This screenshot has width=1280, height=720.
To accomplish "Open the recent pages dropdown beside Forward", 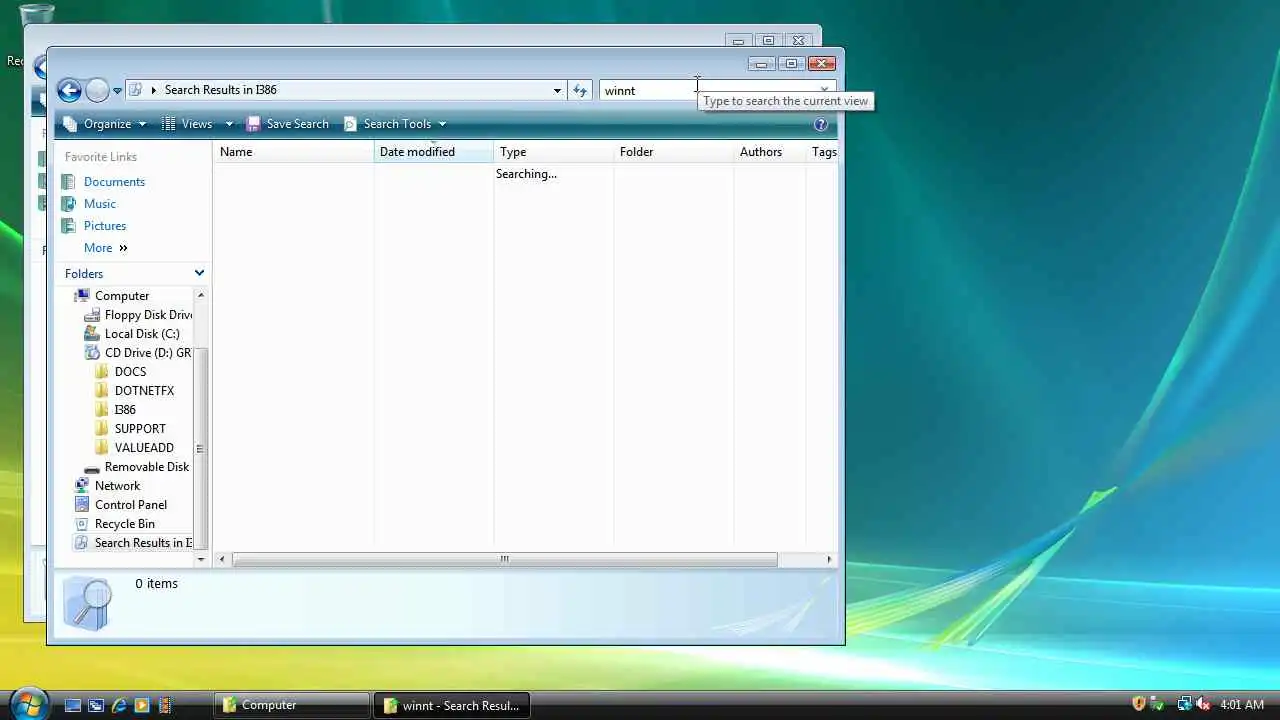I will (x=117, y=91).
